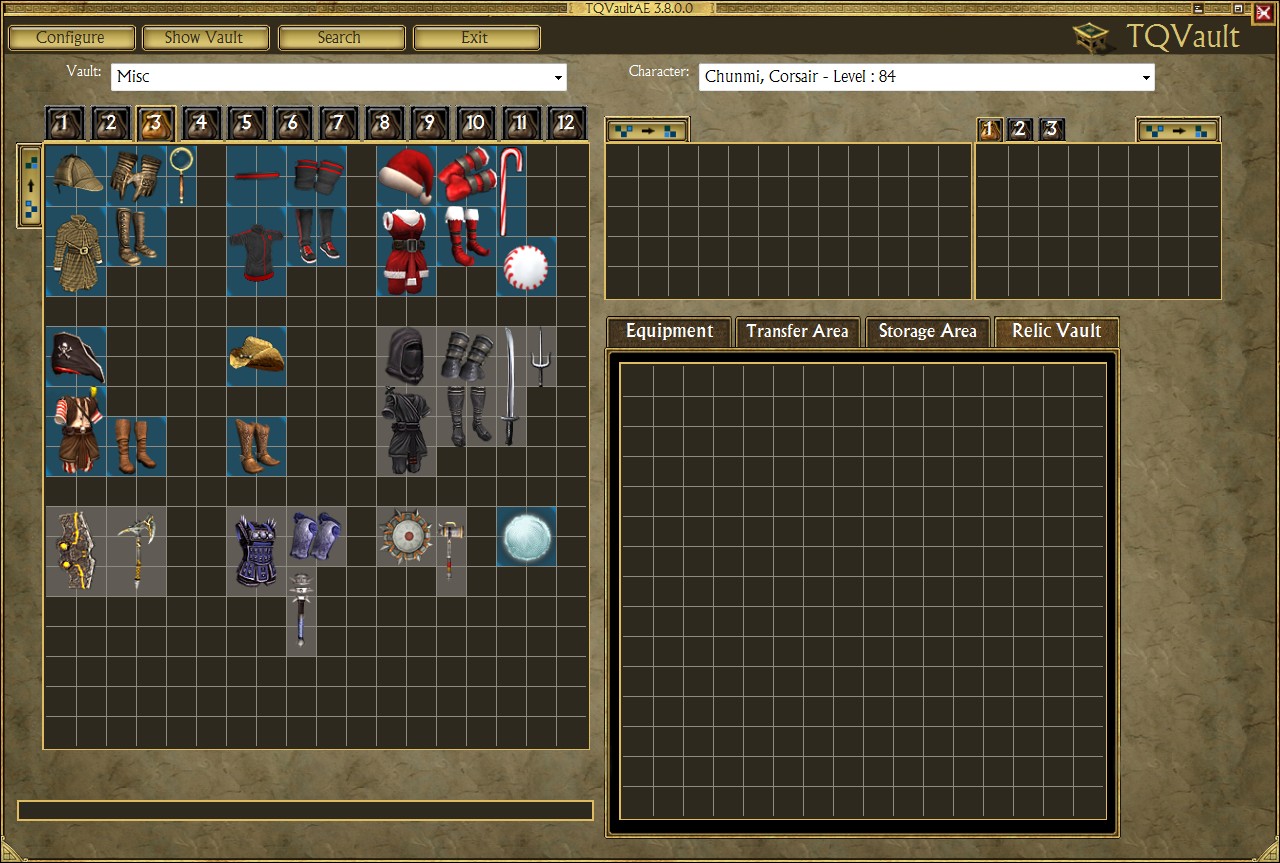The width and height of the screenshot is (1280, 863).
Task: Select the round spiked shield
Action: coord(406,536)
